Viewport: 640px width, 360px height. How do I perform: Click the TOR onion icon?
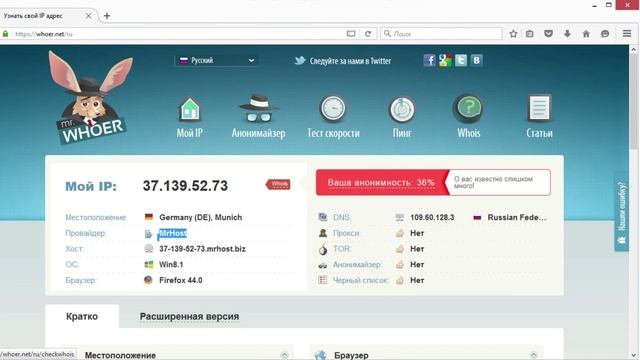[323, 249]
